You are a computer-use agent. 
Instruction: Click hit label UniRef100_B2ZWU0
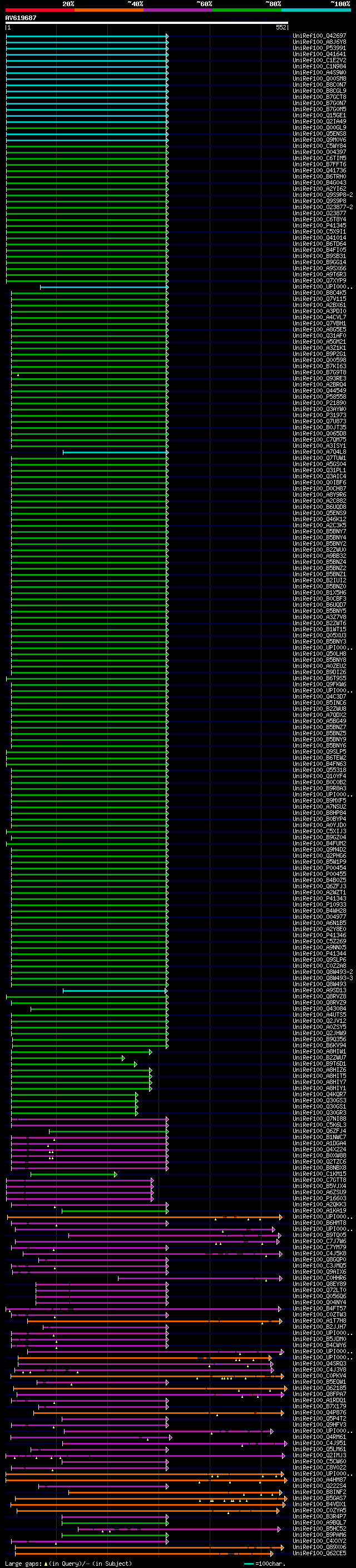tap(319, 550)
